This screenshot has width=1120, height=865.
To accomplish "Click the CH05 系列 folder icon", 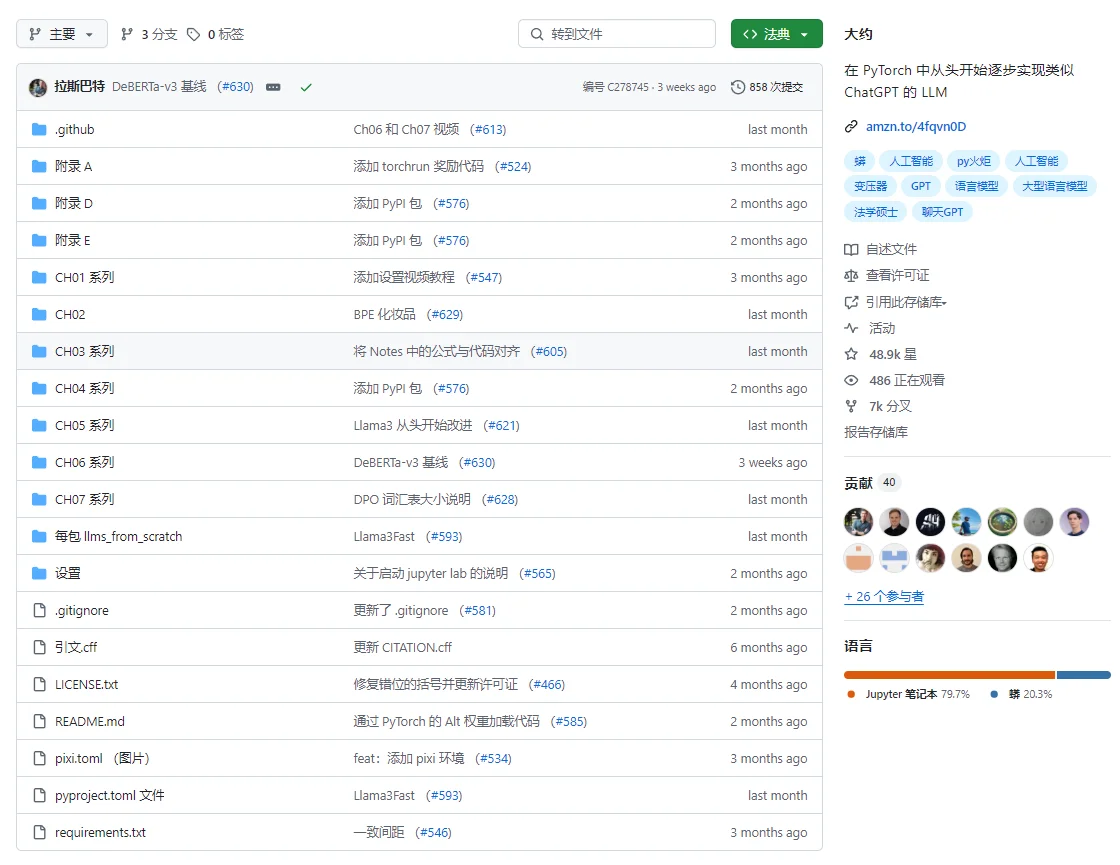I will point(39,426).
